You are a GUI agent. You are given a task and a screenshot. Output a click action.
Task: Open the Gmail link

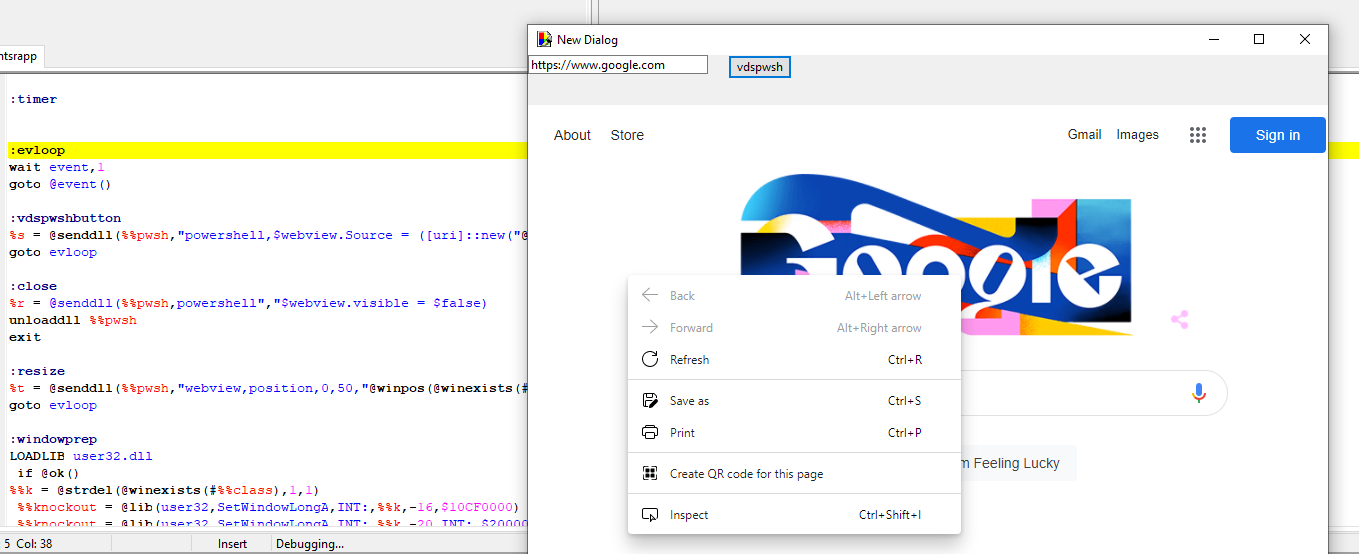coord(1084,135)
